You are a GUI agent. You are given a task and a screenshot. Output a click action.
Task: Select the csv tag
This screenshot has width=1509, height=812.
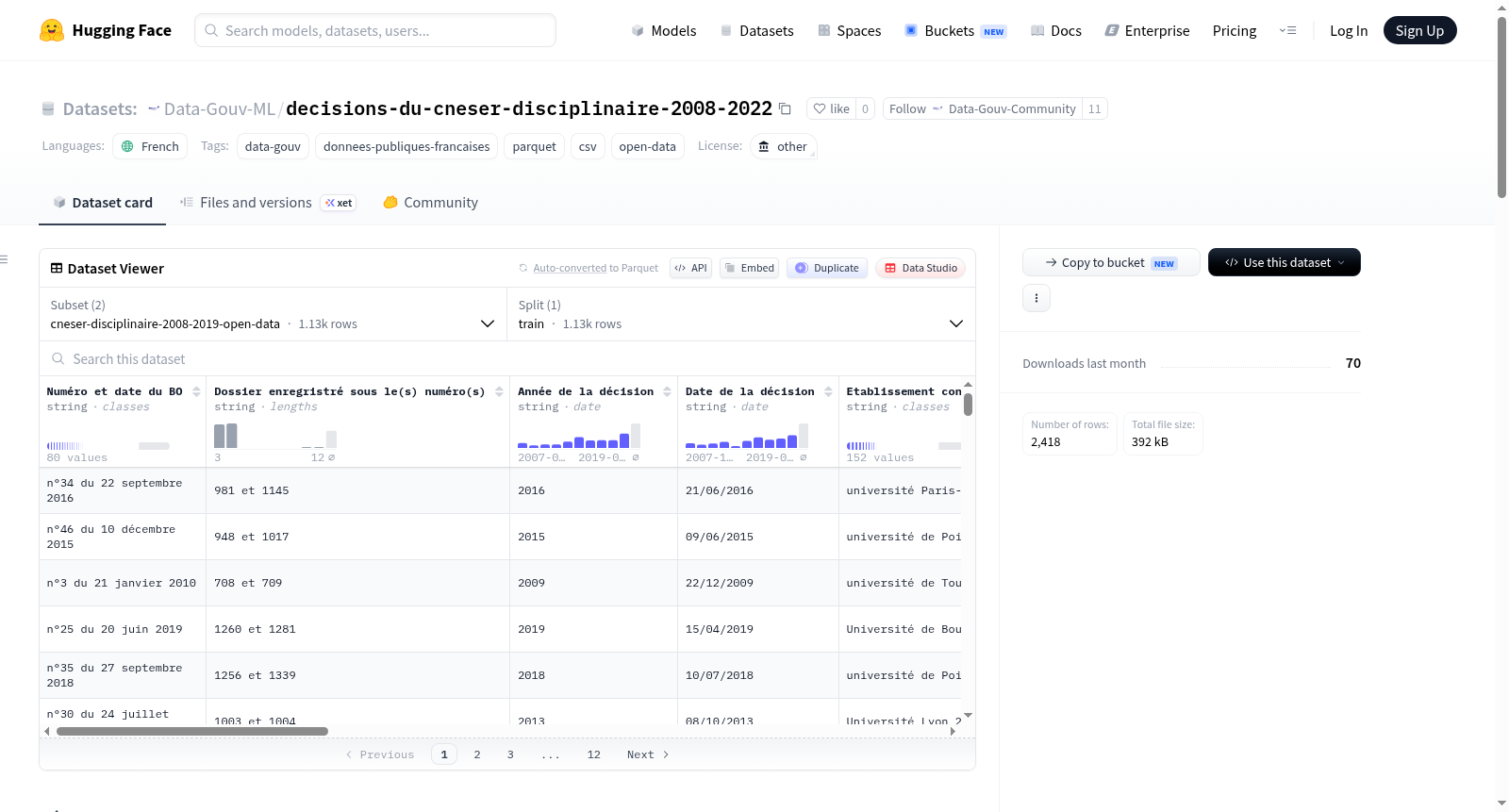588,146
